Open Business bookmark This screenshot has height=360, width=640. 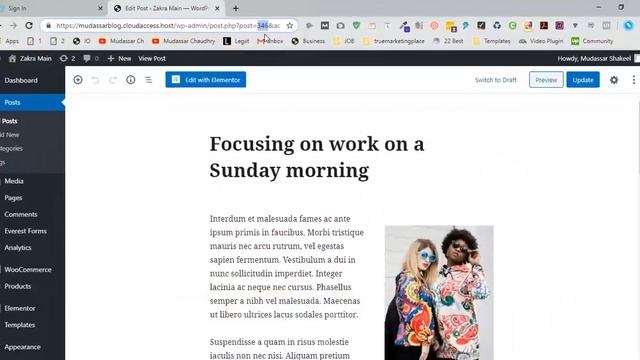click(308, 41)
